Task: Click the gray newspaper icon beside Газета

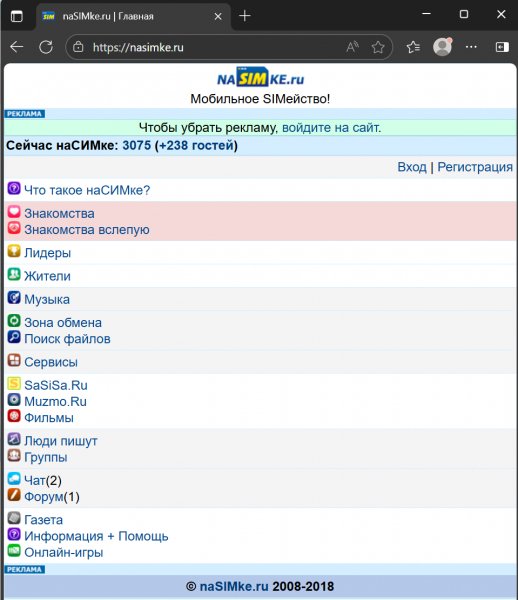Action: tap(14, 518)
